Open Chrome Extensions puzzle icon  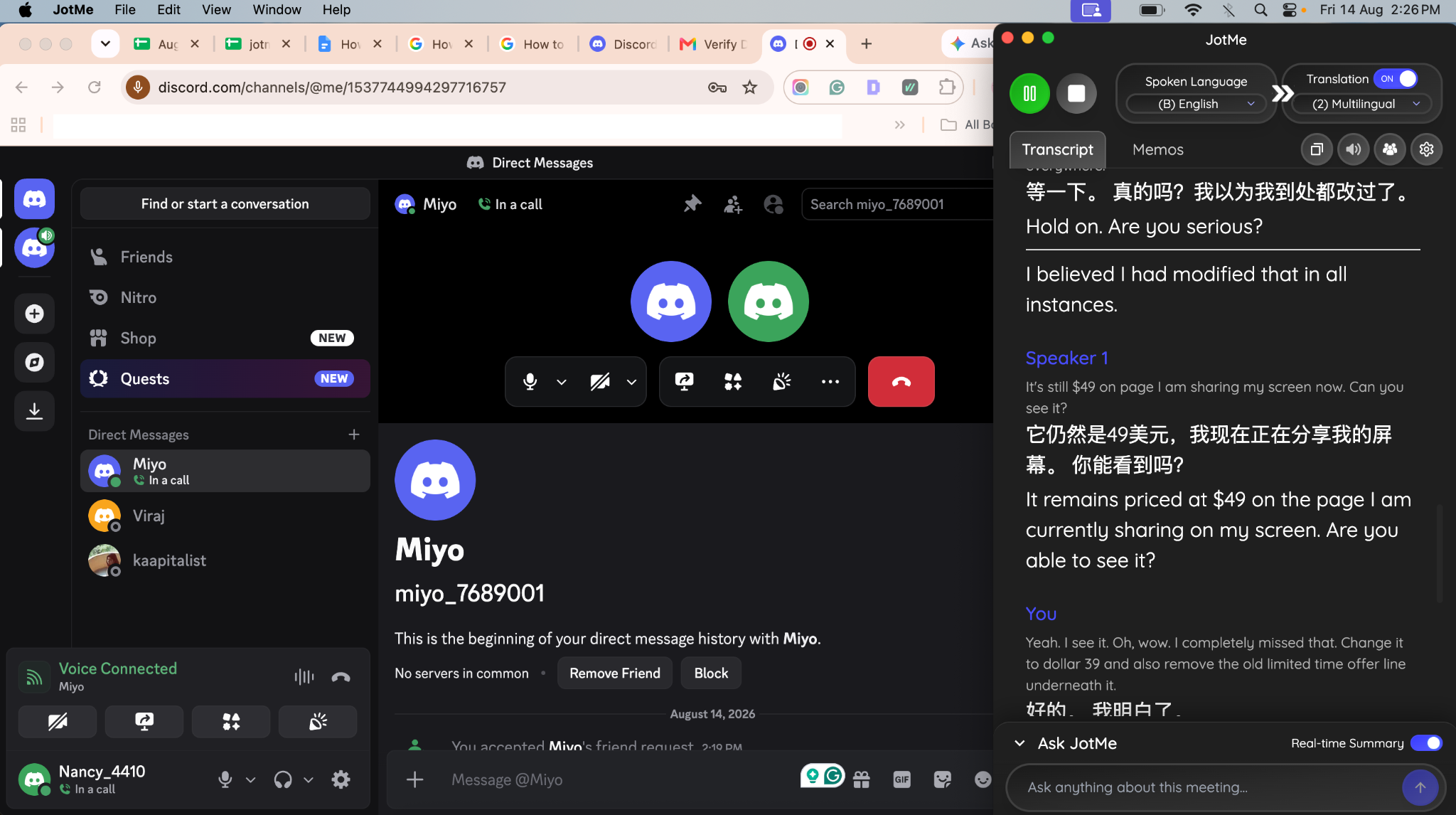946,87
